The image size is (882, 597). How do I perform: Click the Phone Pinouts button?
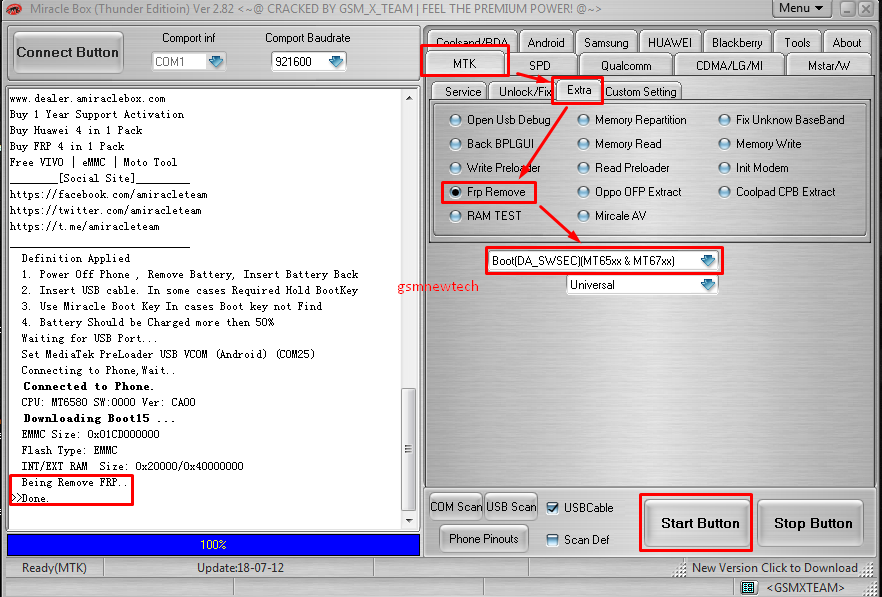click(x=483, y=539)
